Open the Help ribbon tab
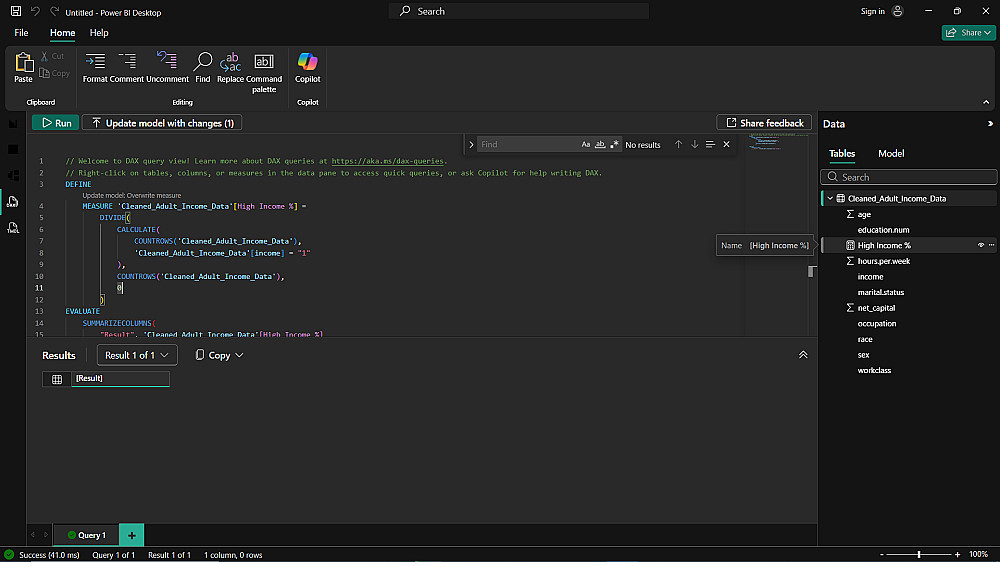Image resolution: width=1000 pixels, height=562 pixels. click(99, 33)
